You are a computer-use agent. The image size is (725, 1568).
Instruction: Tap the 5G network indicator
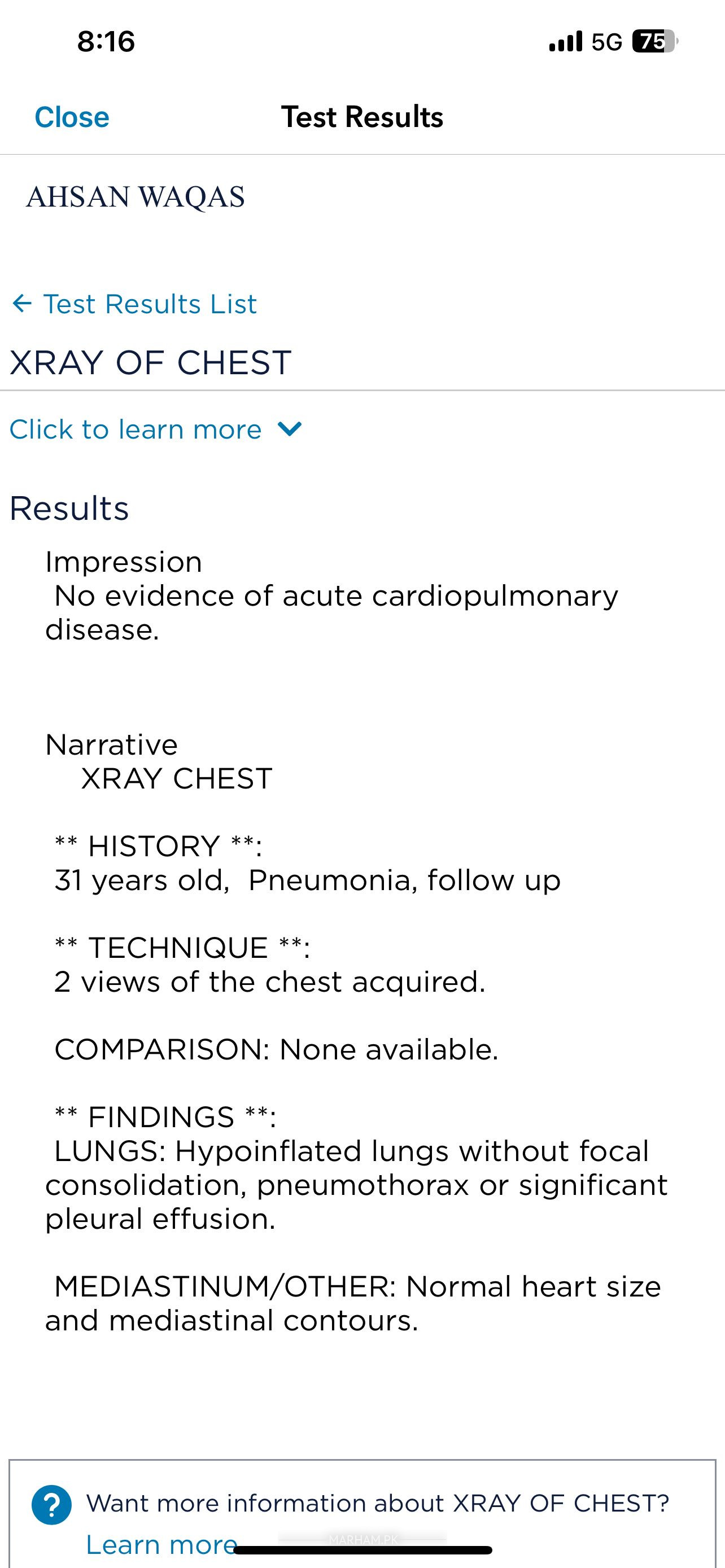pyautogui.click(x=607, y=41)
